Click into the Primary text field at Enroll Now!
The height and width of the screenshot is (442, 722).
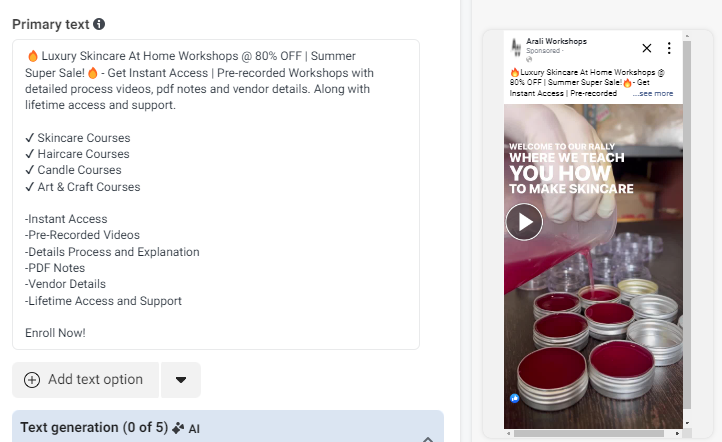55,333
